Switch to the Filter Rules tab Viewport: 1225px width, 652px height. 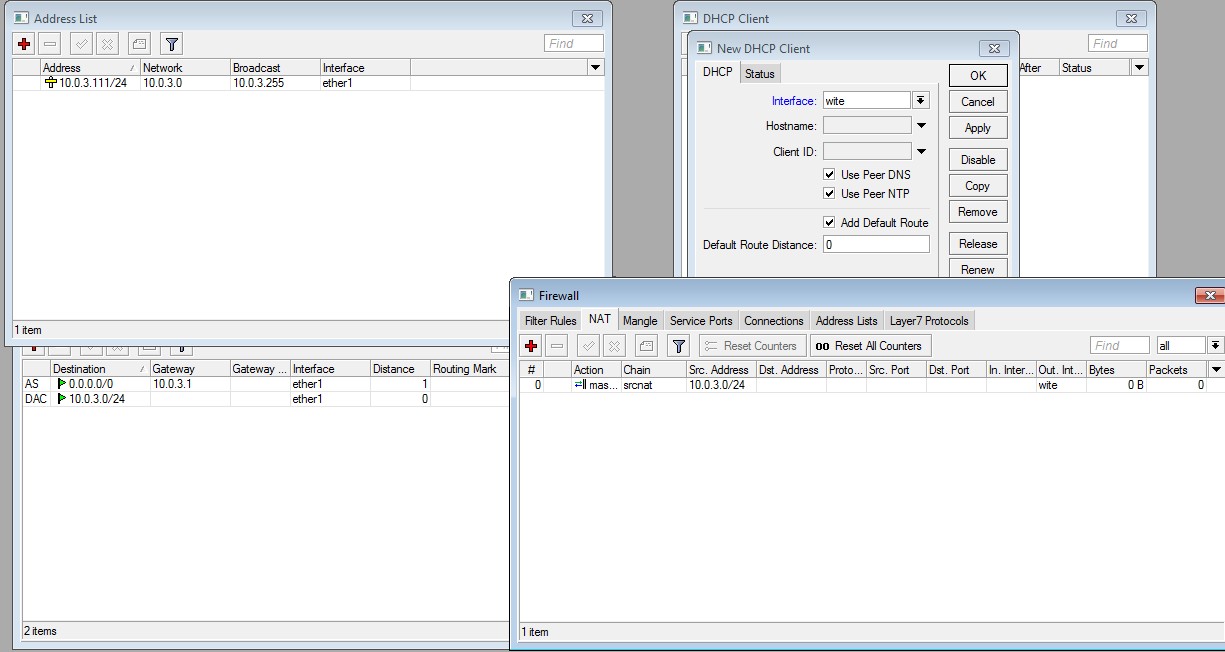coord(550,321)
